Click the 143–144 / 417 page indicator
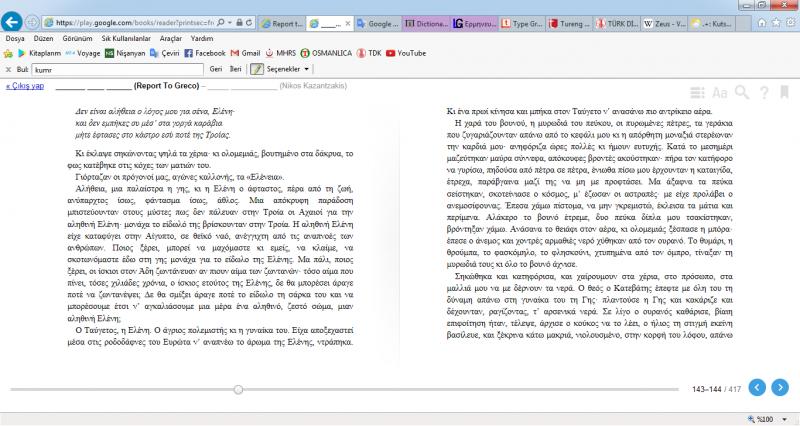 click(716, 389)
